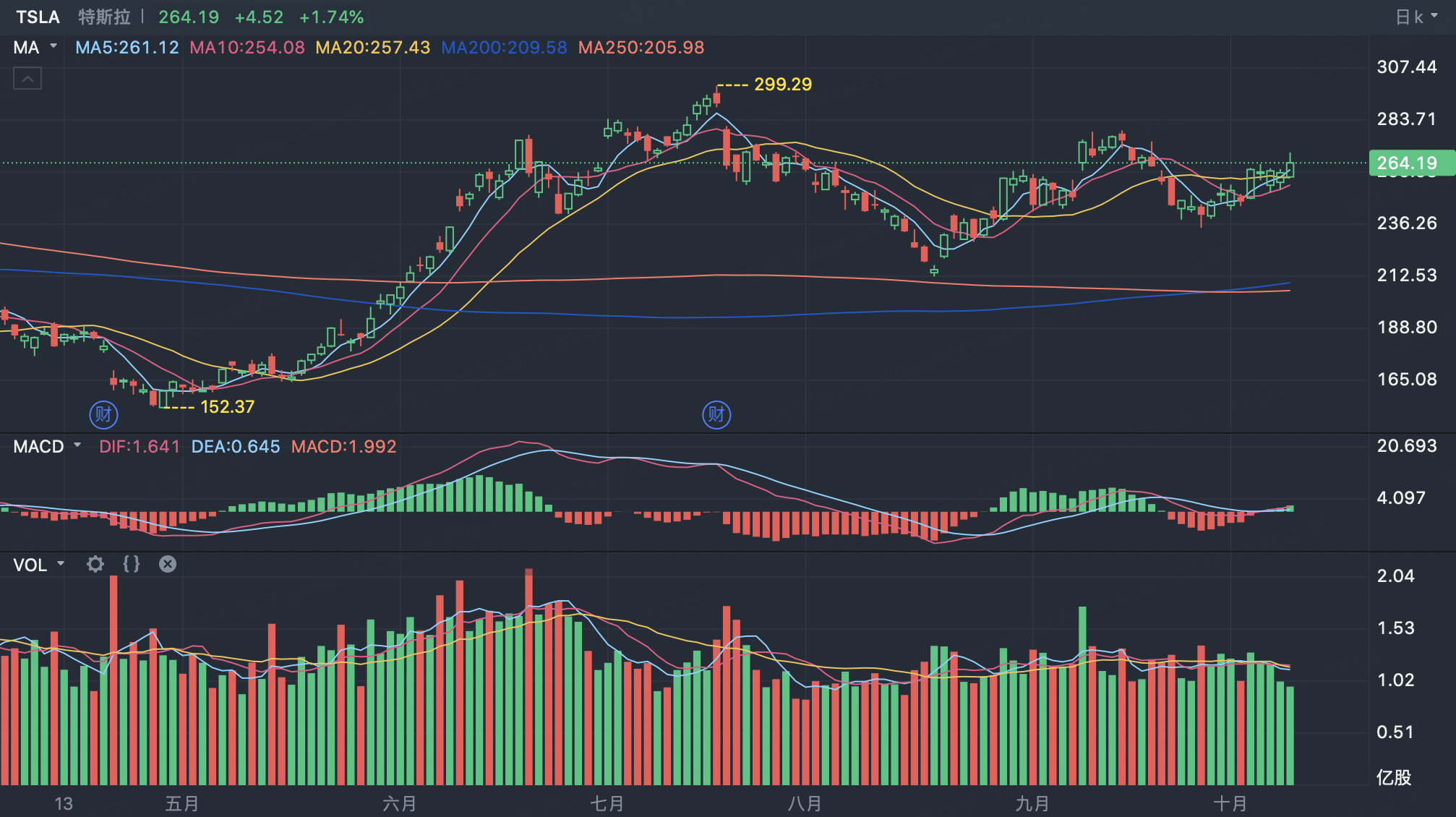Open VOL indicator code braces editor
Viewport: 1456px width, 817px height.
click(132, 564)
